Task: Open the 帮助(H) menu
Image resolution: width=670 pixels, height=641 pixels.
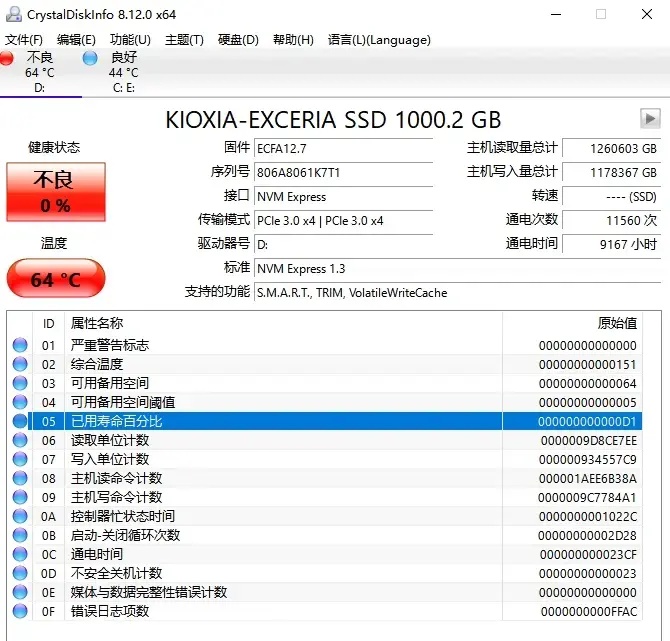Action: pos(293,40)
